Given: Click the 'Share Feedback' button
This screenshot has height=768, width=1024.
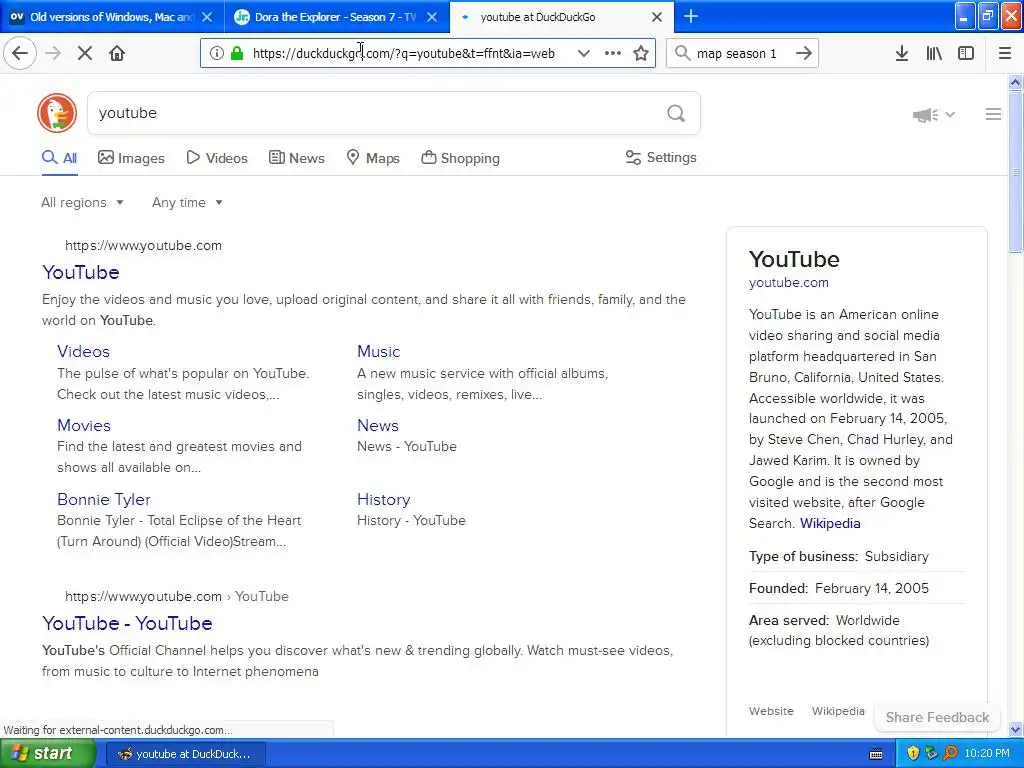Looking at the screenshot, I should pos(937,717).
